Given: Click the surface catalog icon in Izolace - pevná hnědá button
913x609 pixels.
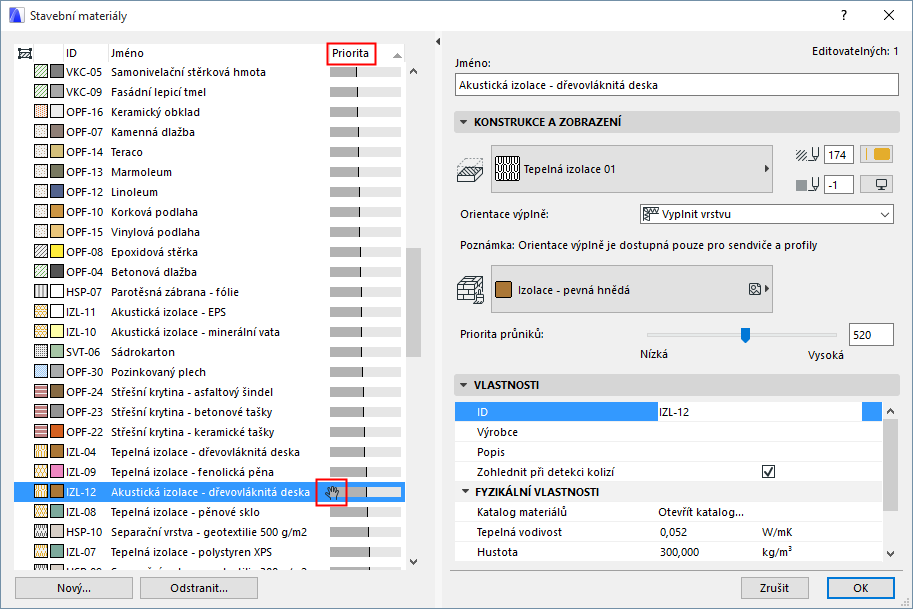Looking at the screenshot, I should [x=755, y=289].
